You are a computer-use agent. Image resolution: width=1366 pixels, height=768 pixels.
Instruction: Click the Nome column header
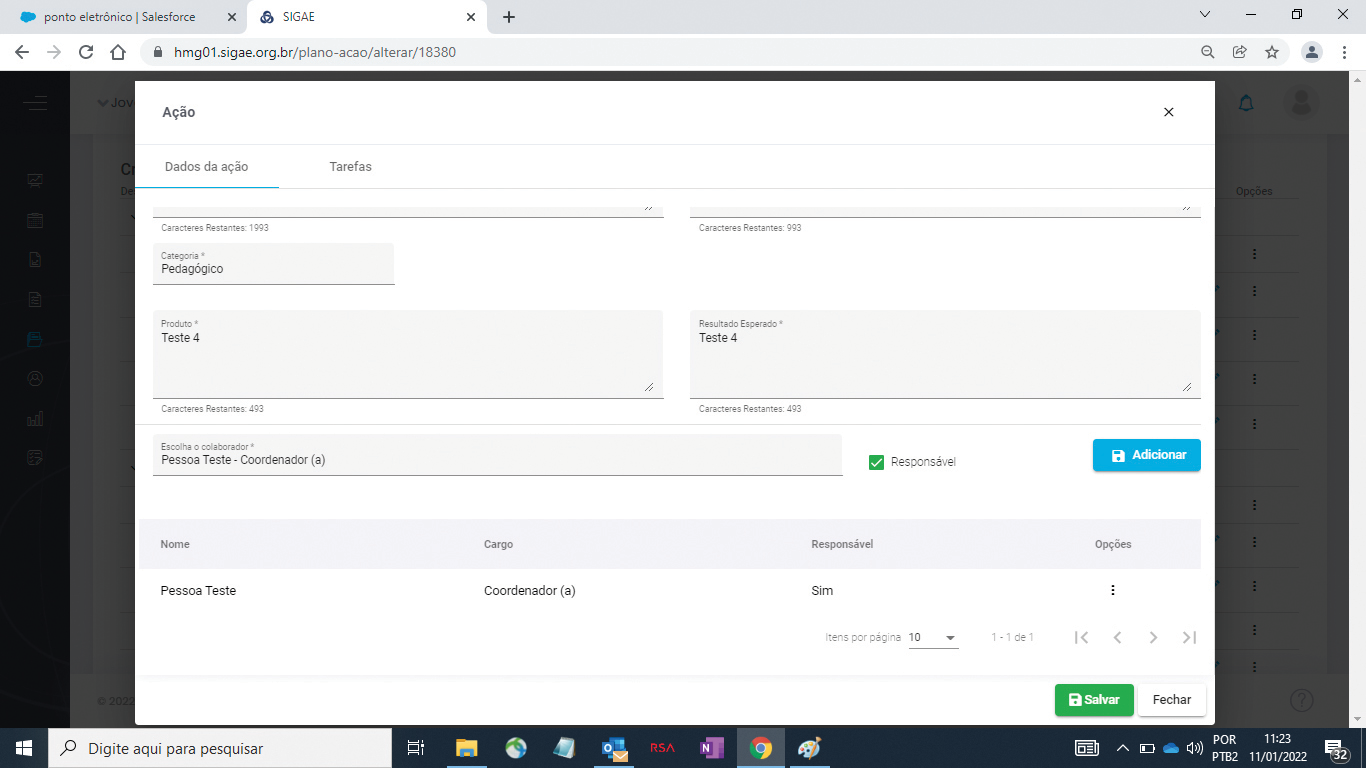coord(175,544)
